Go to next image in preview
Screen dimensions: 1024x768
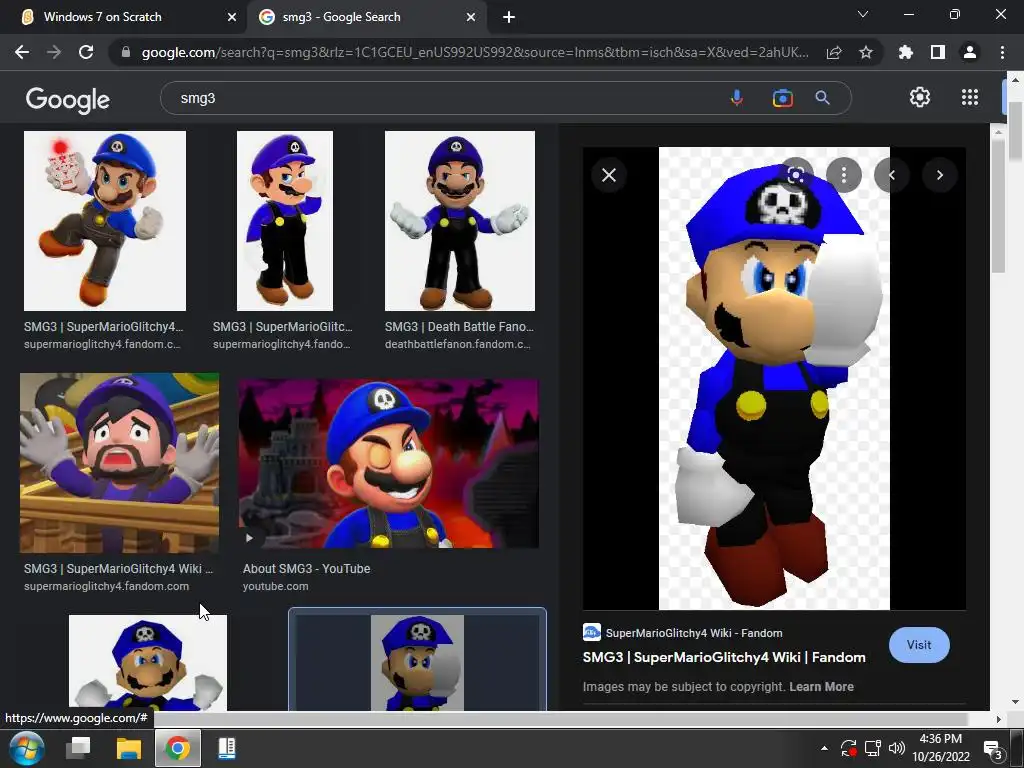(x=940, y=175)
